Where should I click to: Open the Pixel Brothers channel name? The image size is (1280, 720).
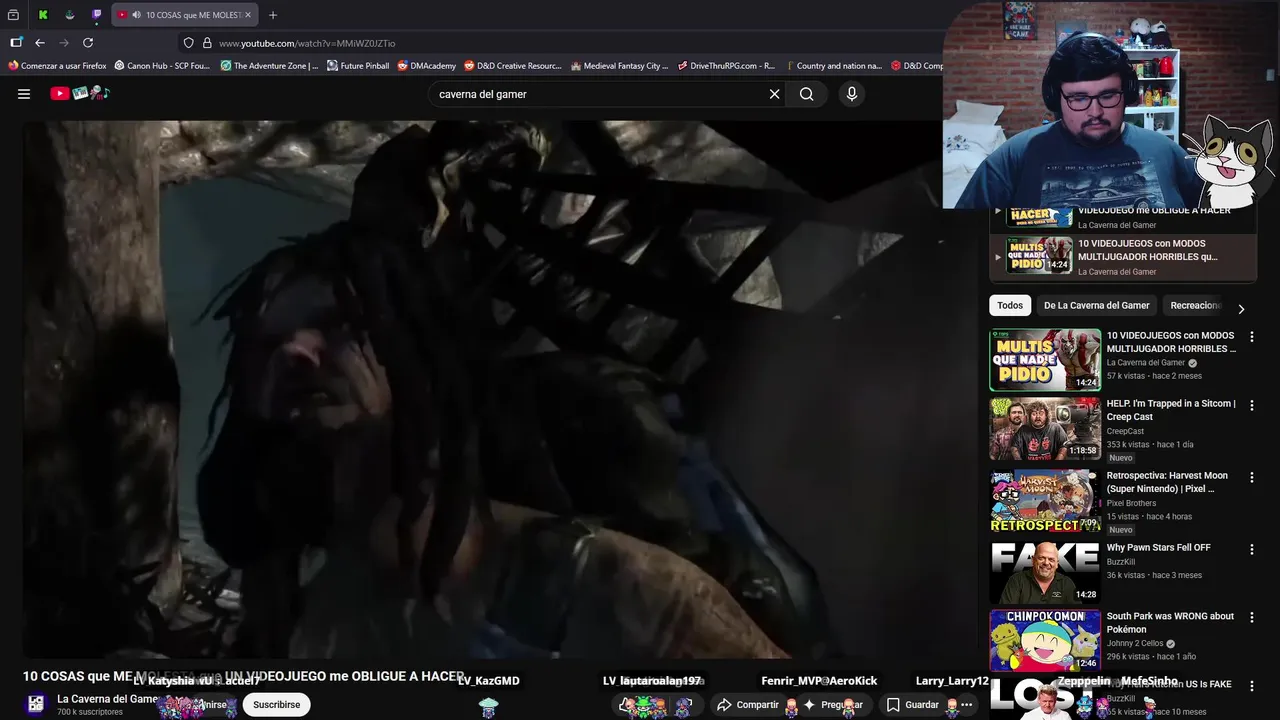tap(1131, 503)
